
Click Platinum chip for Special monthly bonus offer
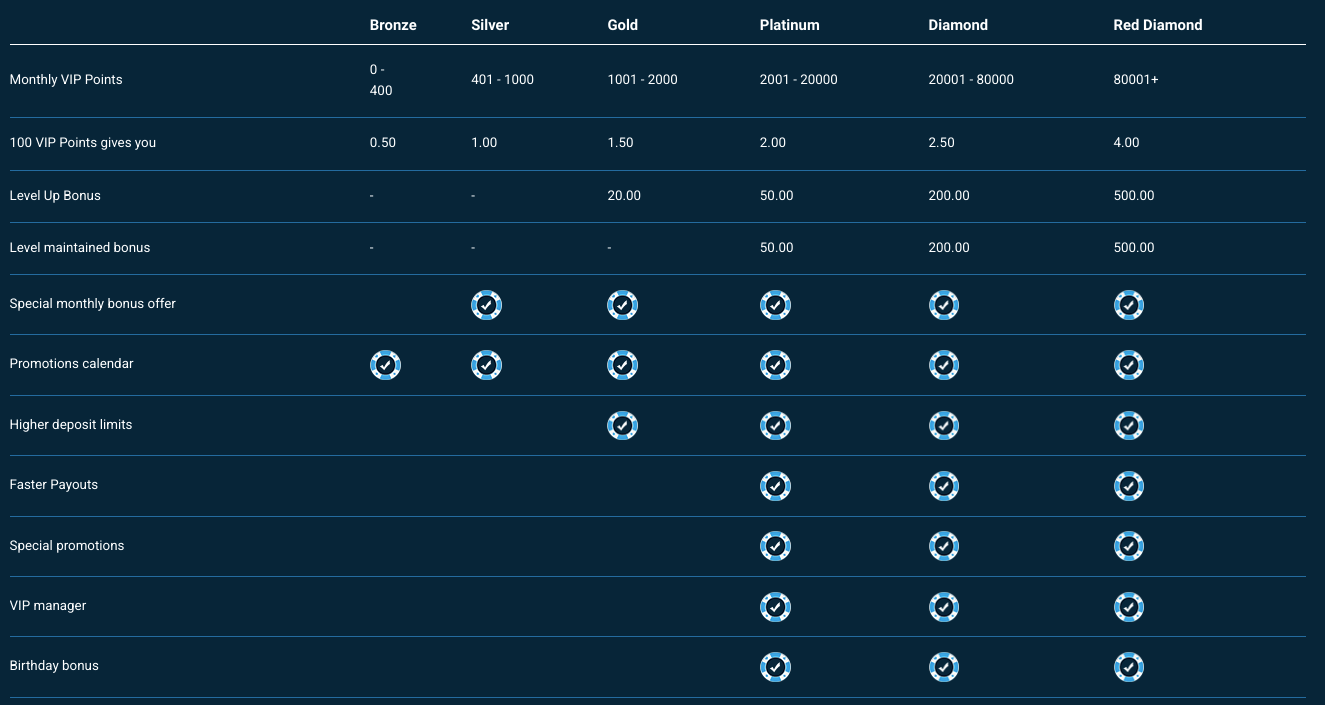[x=775, y=305]
